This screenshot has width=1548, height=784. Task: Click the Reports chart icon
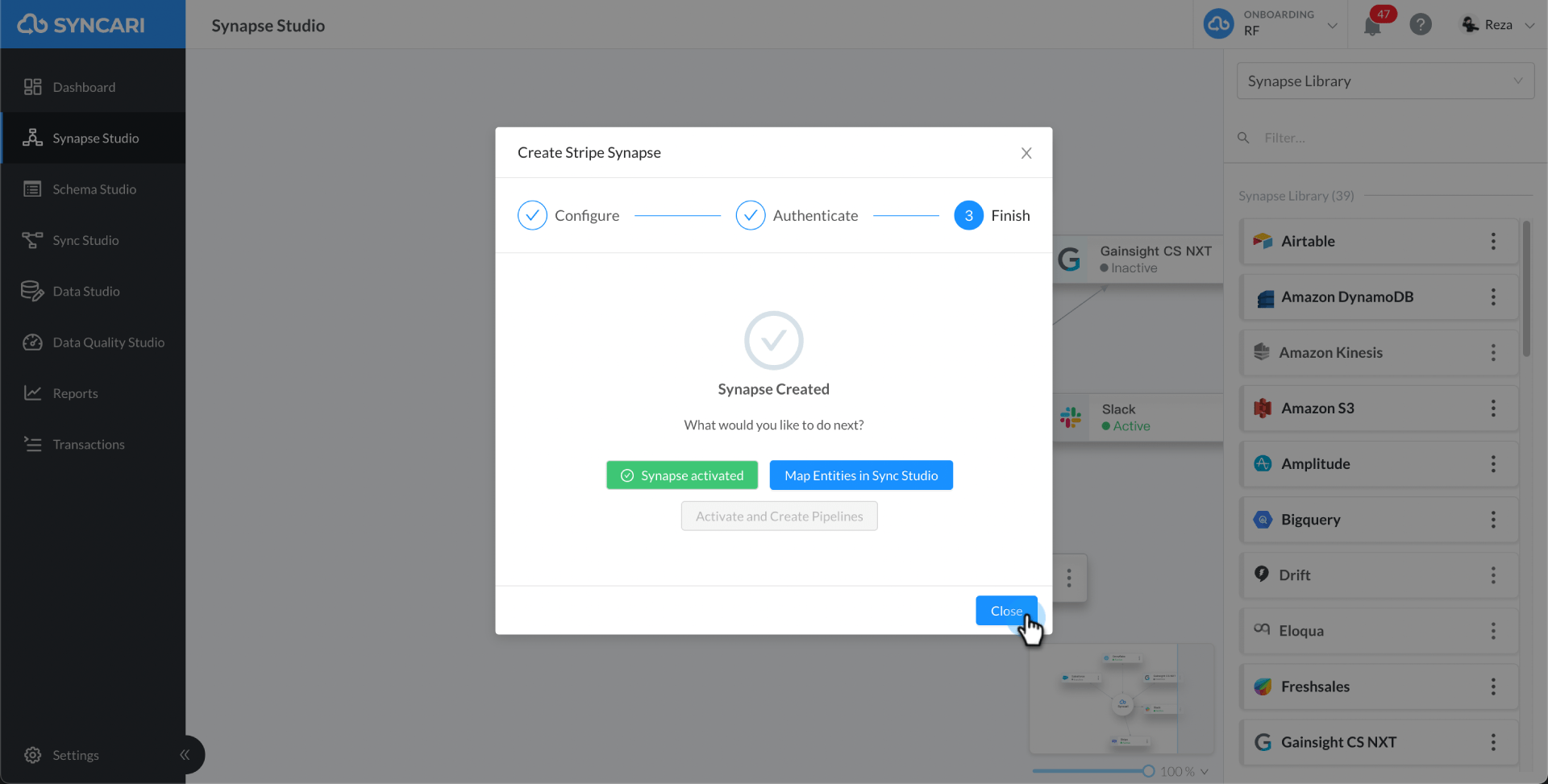(32, 392)
